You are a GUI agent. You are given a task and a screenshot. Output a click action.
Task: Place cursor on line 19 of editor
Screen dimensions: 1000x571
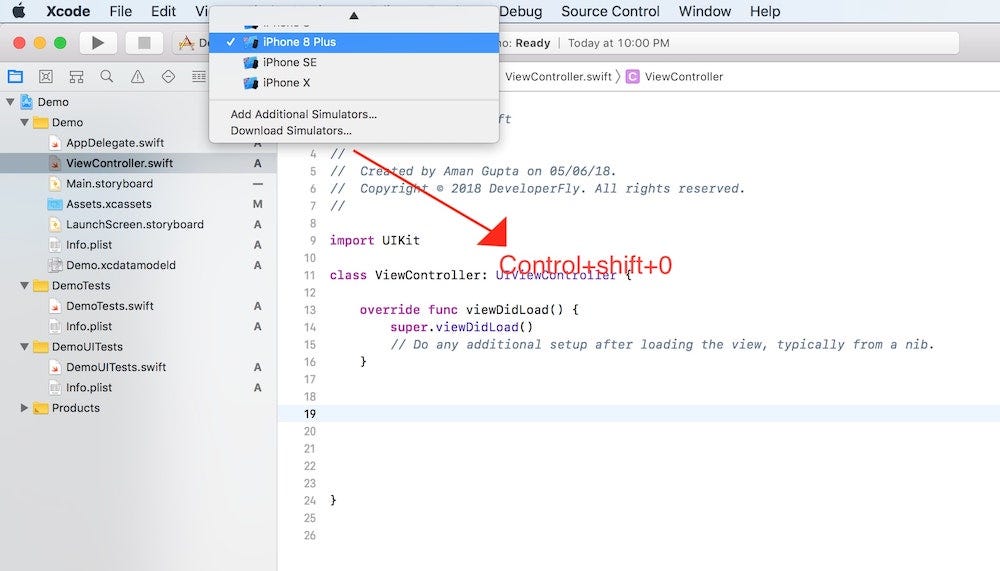point(638,413)
